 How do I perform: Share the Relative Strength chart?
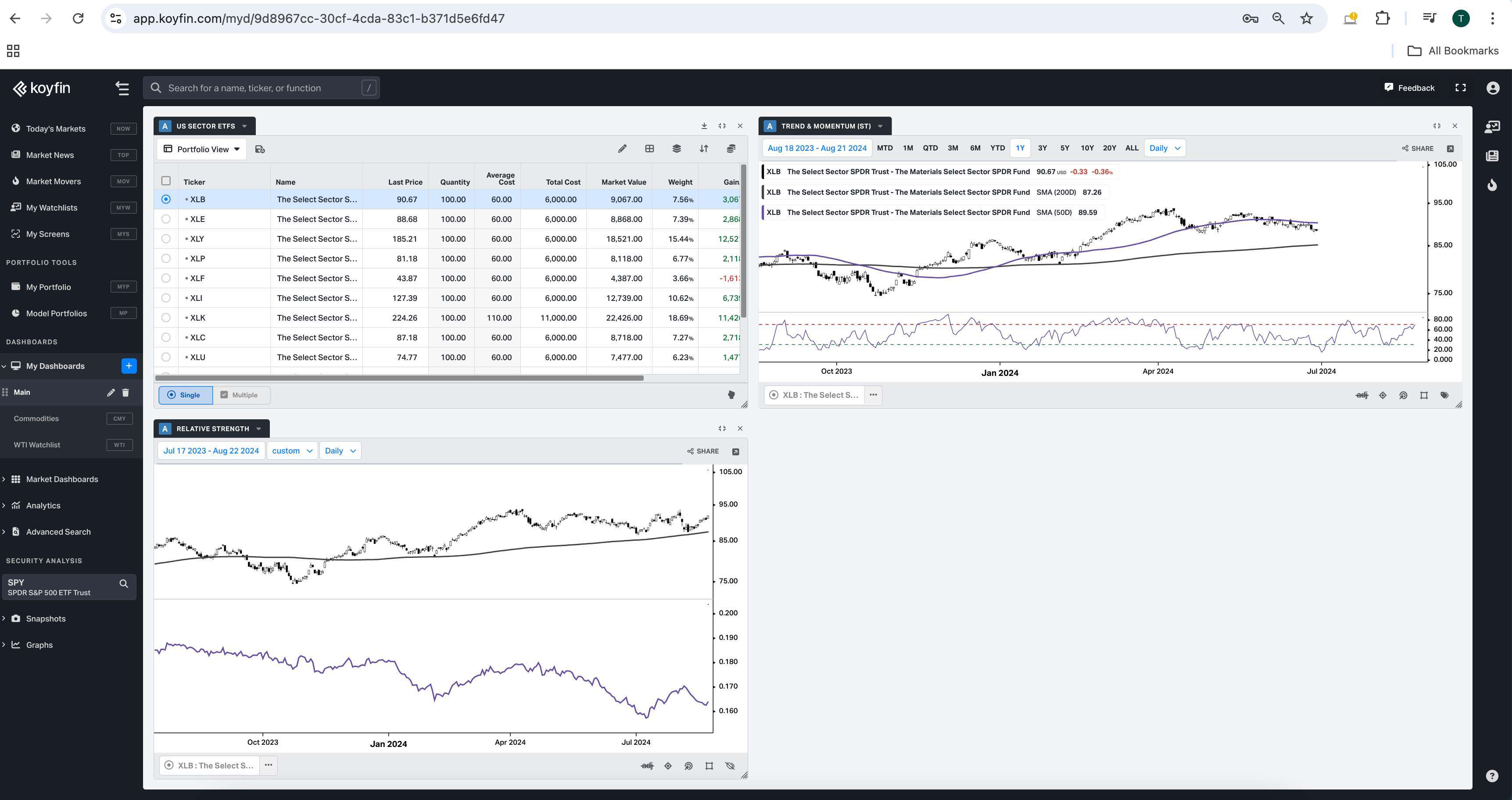[x=703, y=452]
